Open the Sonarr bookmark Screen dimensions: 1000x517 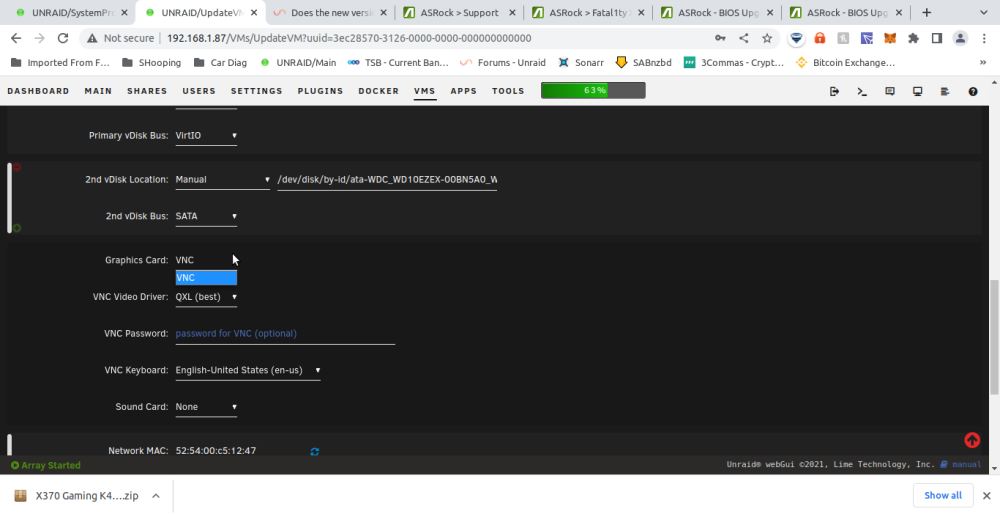coord(581,62)
